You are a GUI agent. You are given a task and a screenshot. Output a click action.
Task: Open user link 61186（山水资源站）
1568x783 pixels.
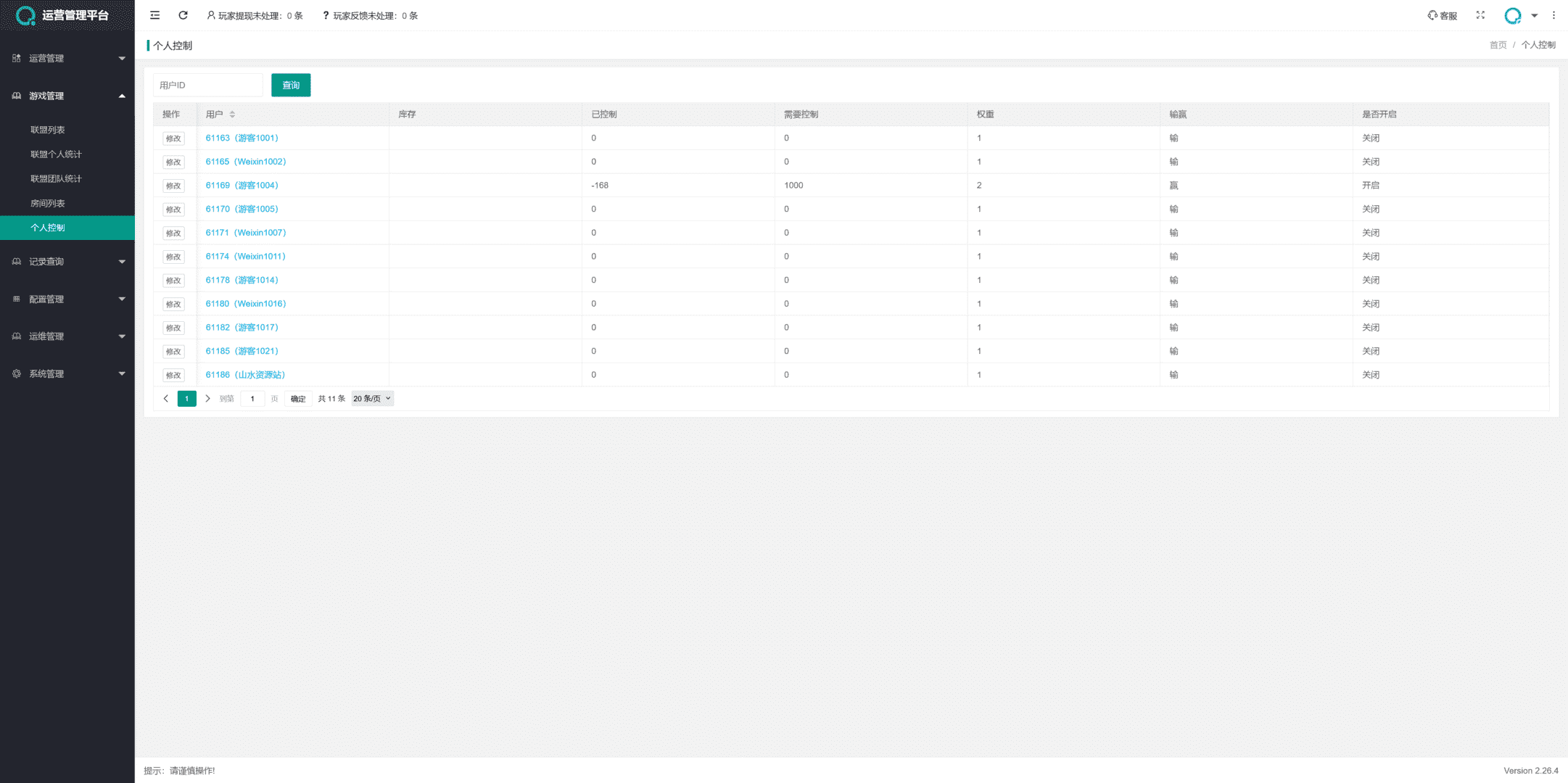(245, 375)
